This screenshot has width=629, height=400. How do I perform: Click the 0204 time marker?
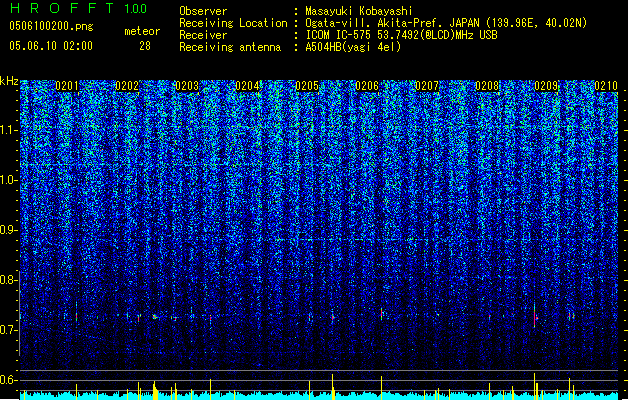coord(247,86)
